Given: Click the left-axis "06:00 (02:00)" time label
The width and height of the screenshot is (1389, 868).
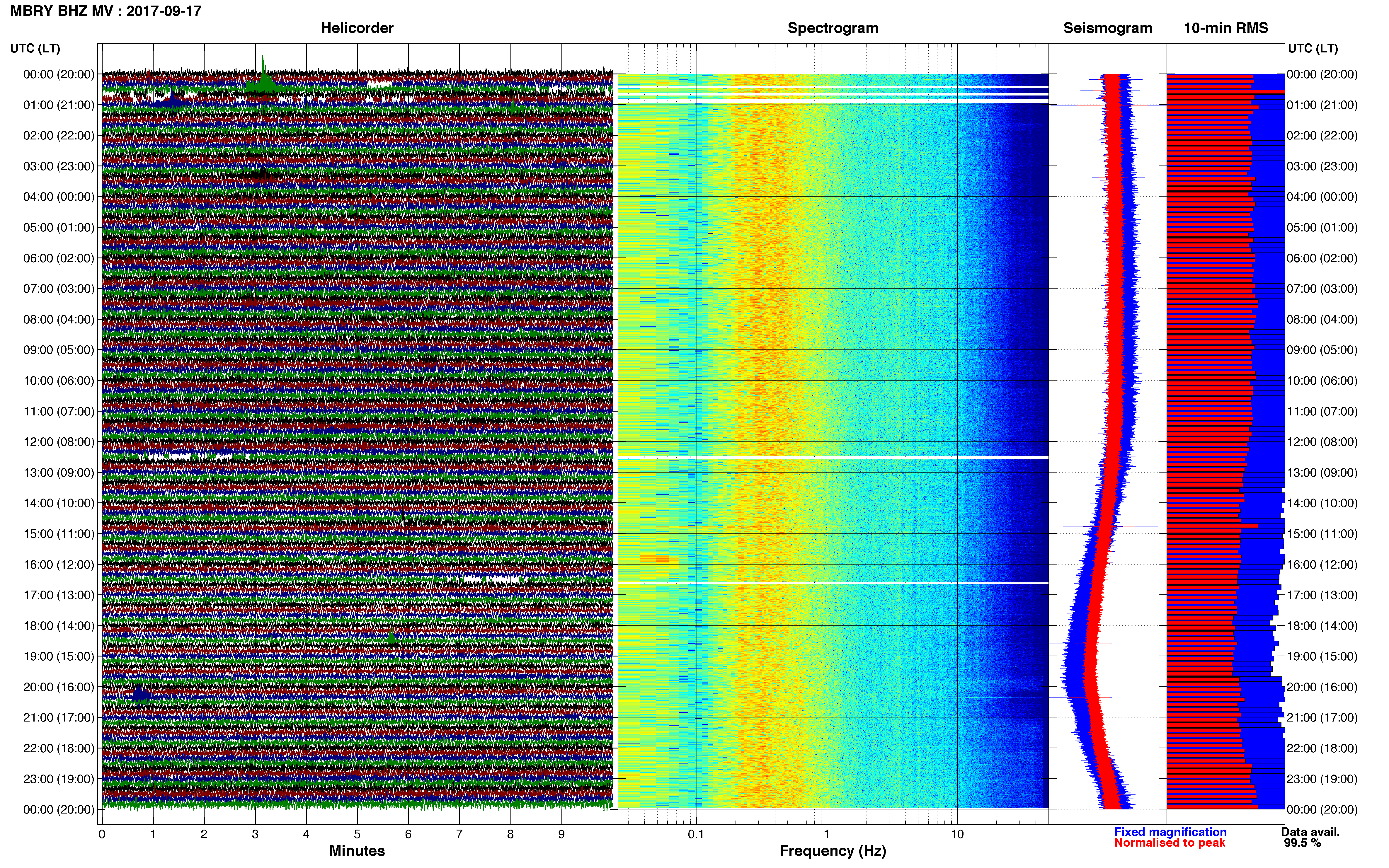Looking at the screenshot, I should pos(59,258).
